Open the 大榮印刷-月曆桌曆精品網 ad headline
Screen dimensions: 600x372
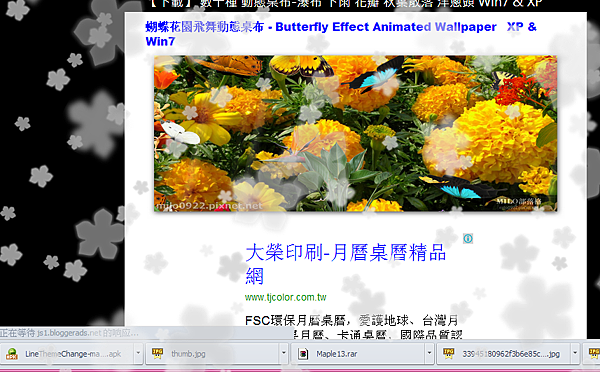coord(346,264)
